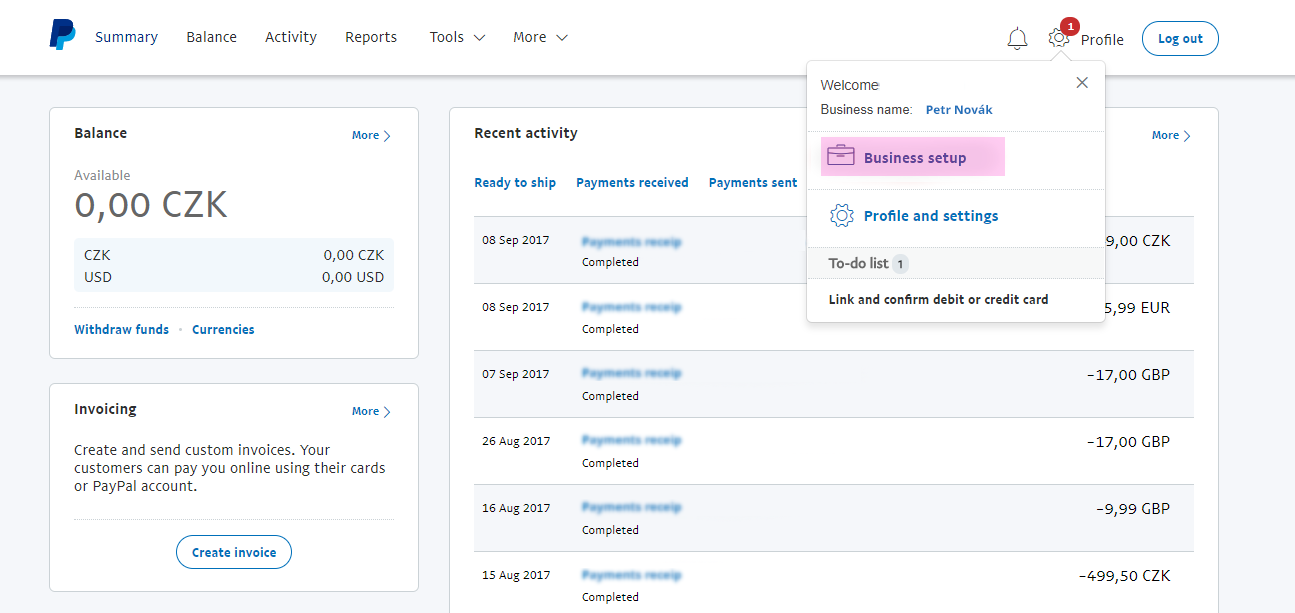Click the Withdraw funds link
Screen dimensions: 1295x613
tap(122, 330)
